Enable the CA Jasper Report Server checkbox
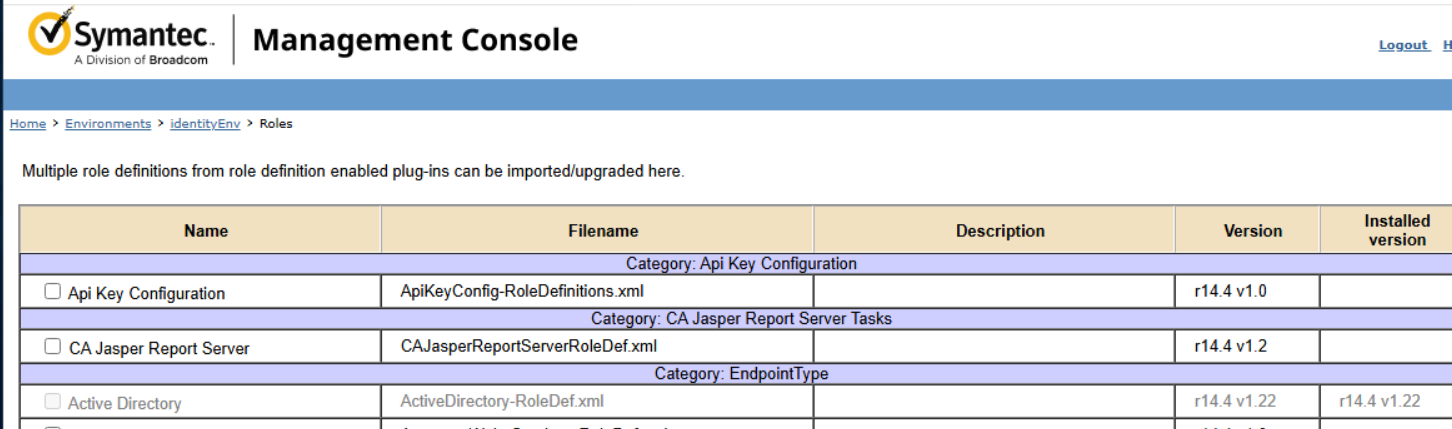The height and width of the screenshot is (429, 1452). 53,347
